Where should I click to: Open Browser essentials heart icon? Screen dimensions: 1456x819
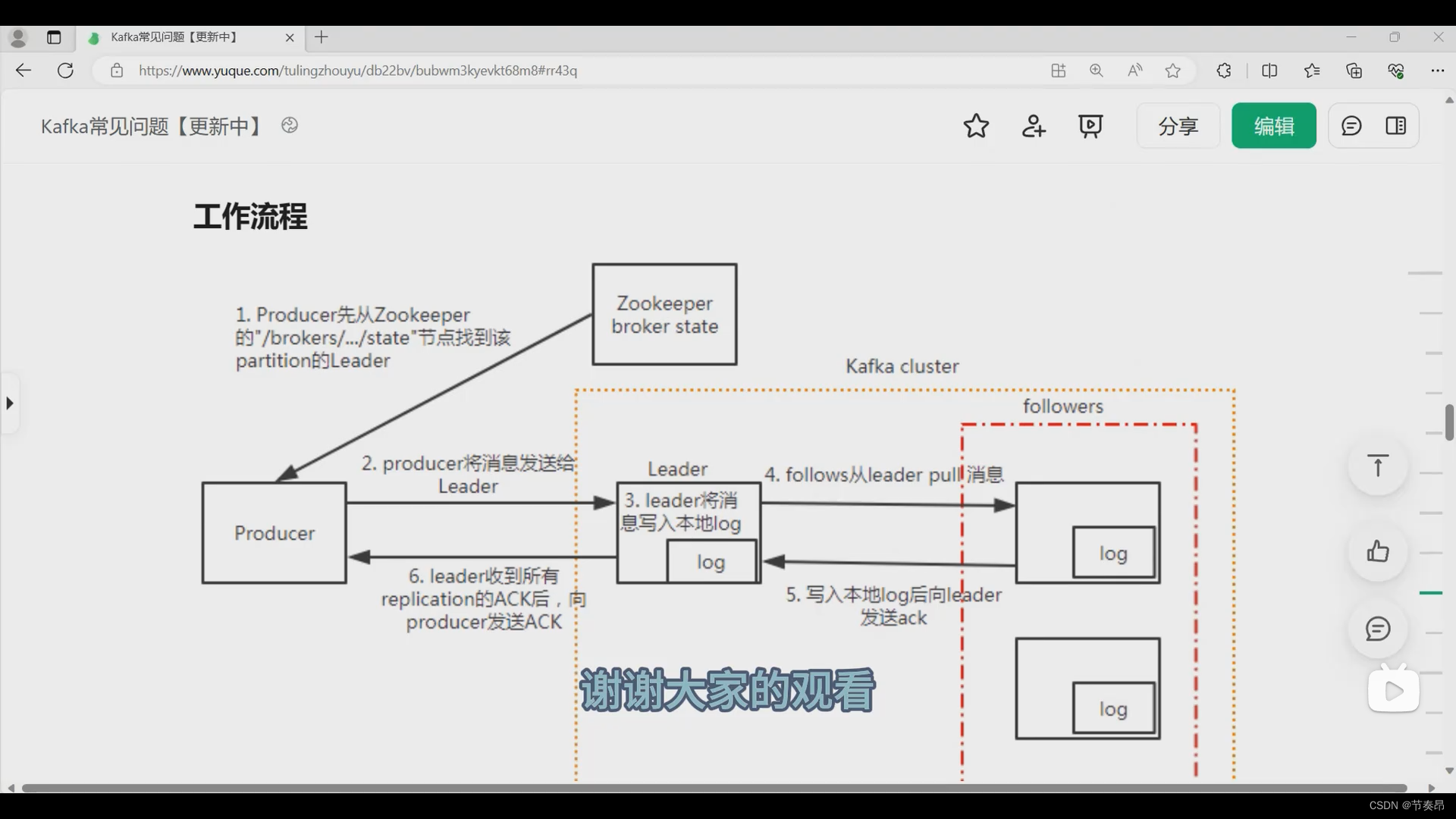click(1396, 71)
